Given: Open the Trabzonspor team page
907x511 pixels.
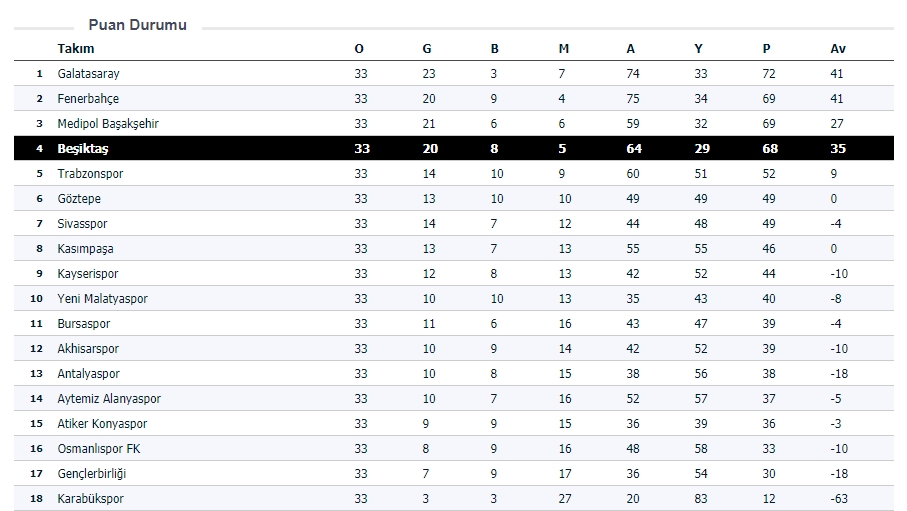Looking at the screenshot, I should (91, 173).
